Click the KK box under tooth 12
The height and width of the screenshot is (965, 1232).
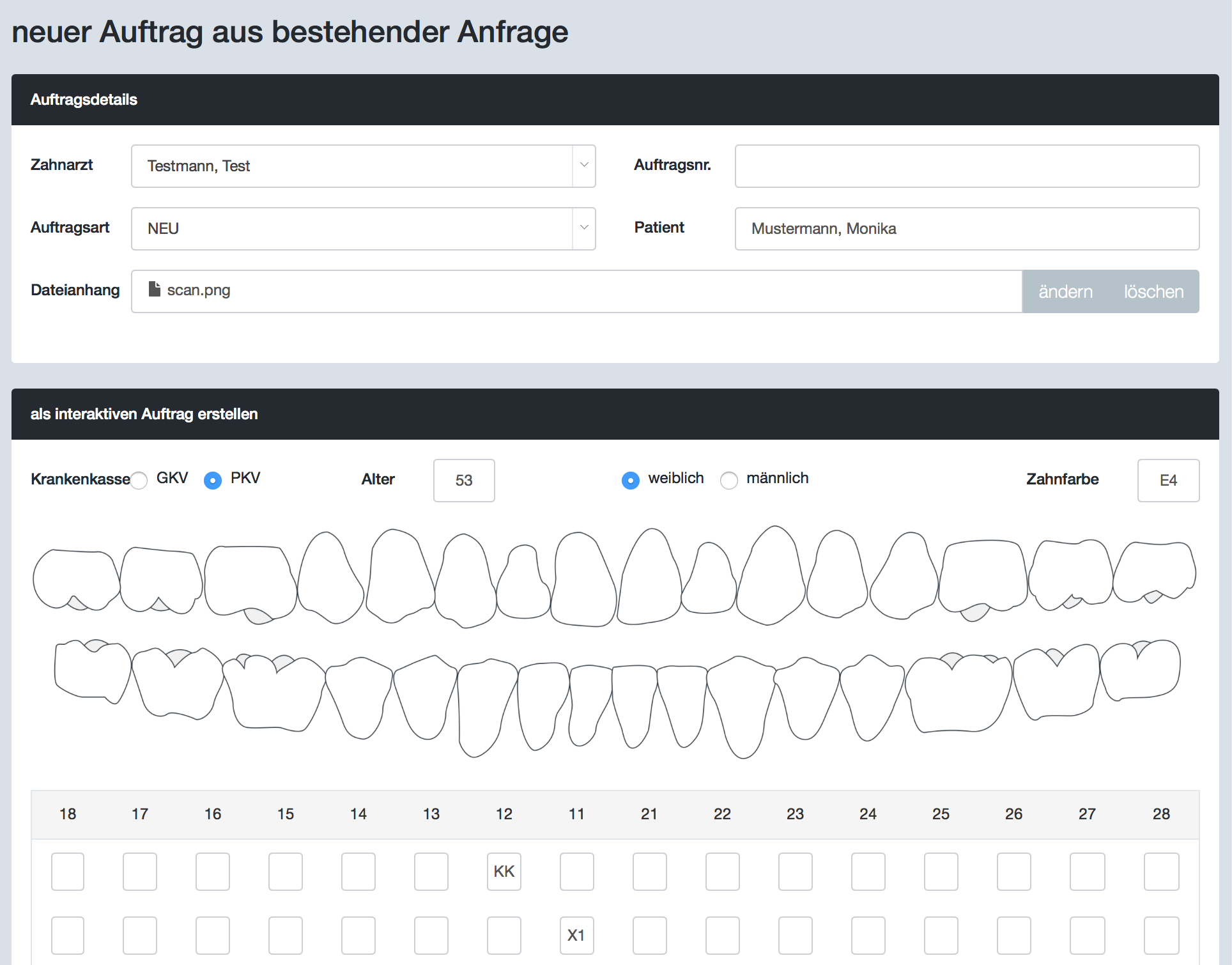click(504, 871)
